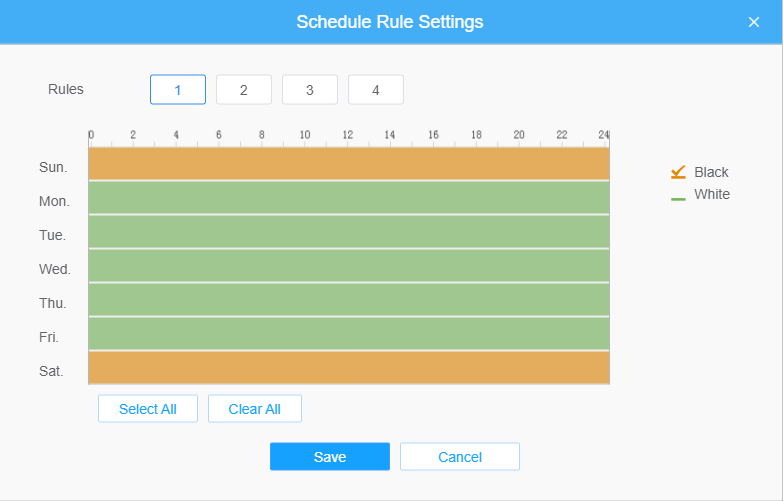The height and width of the screenshot is (501, 783).
Task: Select the Black list legend icon
Action: click(678, 172)
